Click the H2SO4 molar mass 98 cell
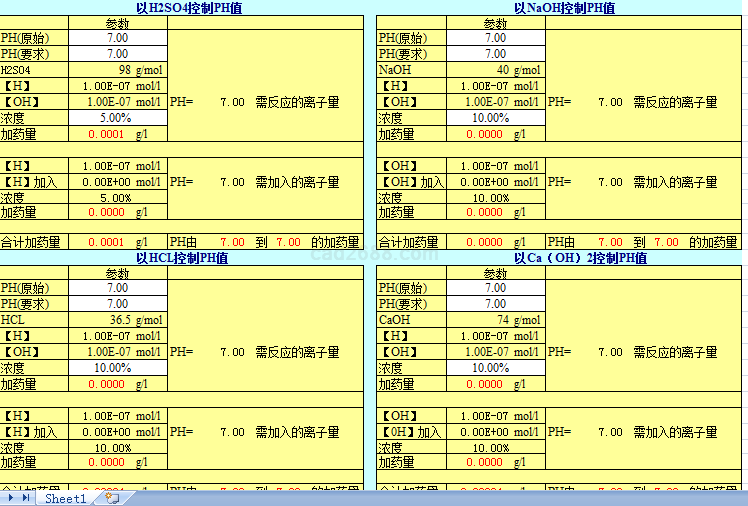The image size is (748, 506). tap(117, 70)
